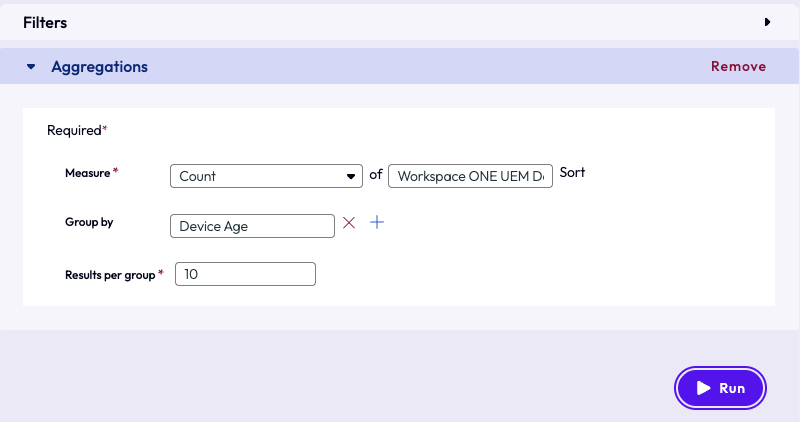Click the Required heading text
Screen dimensions: 800x422
click(x=75, y=130)
